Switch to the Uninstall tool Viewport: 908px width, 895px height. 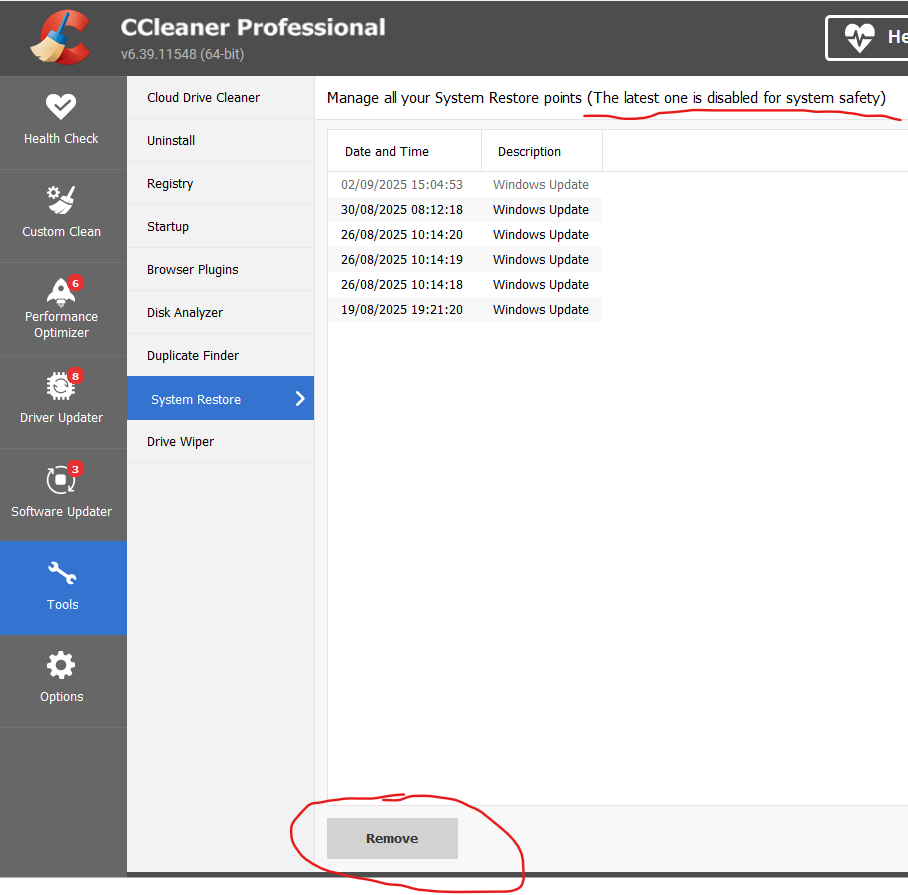point(171,141)
